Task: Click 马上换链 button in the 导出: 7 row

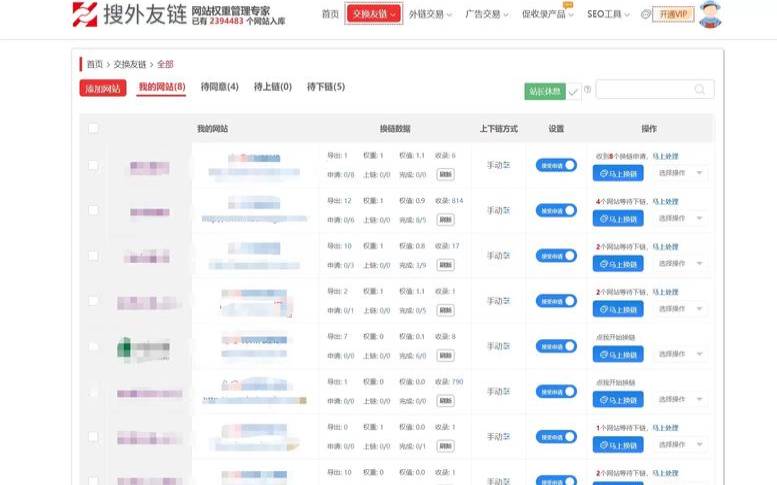Action: coord(618,354)
